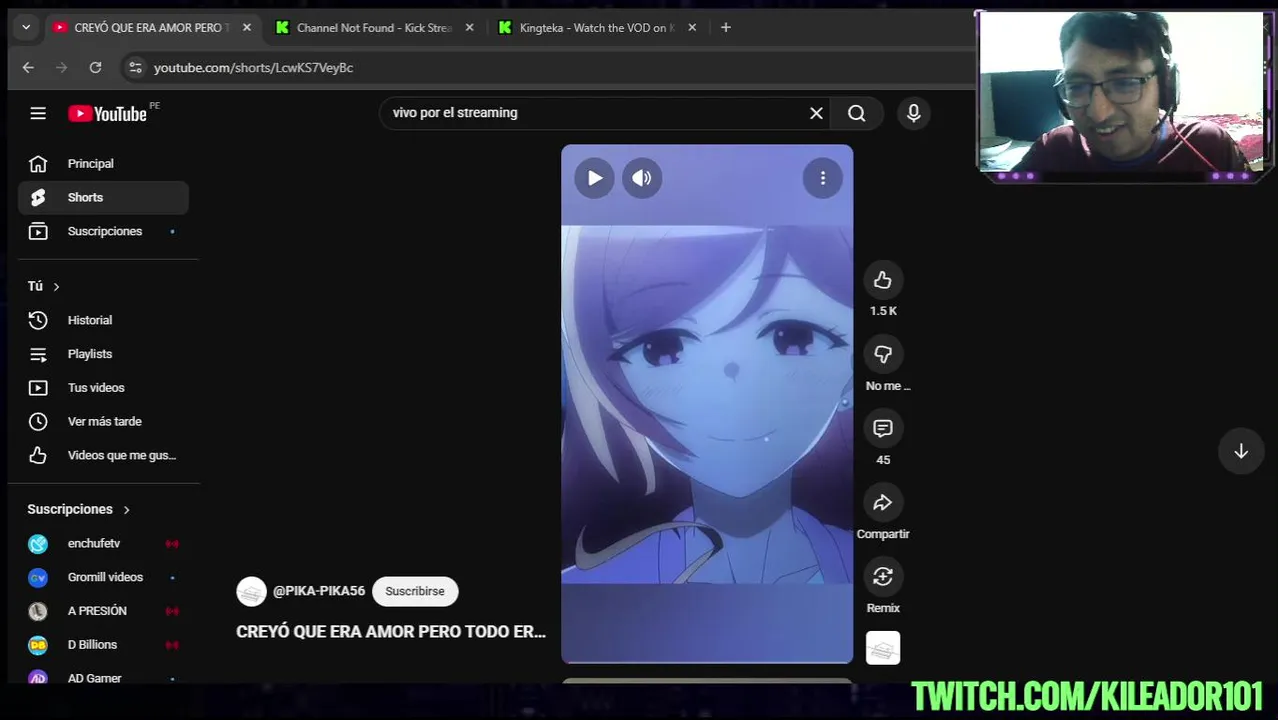1278x720 pixels.
Task: Click the magnifier search button
Action: click(x=857, y=113)
